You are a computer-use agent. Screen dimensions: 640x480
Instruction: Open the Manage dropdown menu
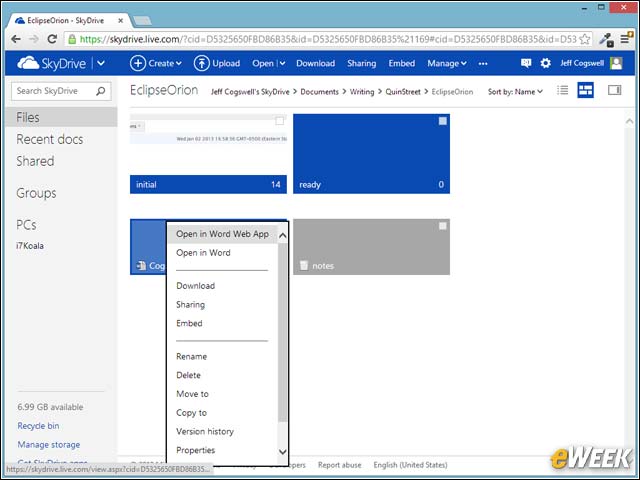click(447, 63)
